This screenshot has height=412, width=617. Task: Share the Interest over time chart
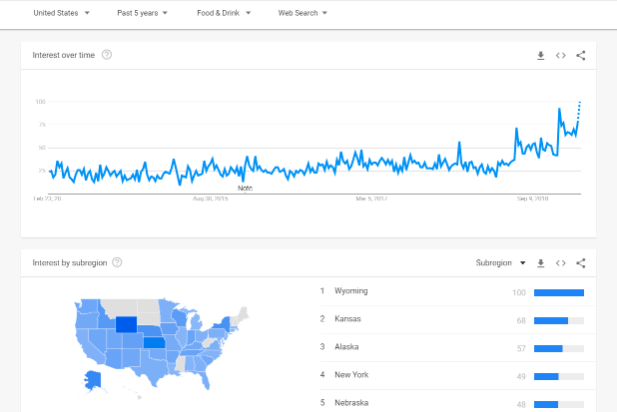(581, 55)
